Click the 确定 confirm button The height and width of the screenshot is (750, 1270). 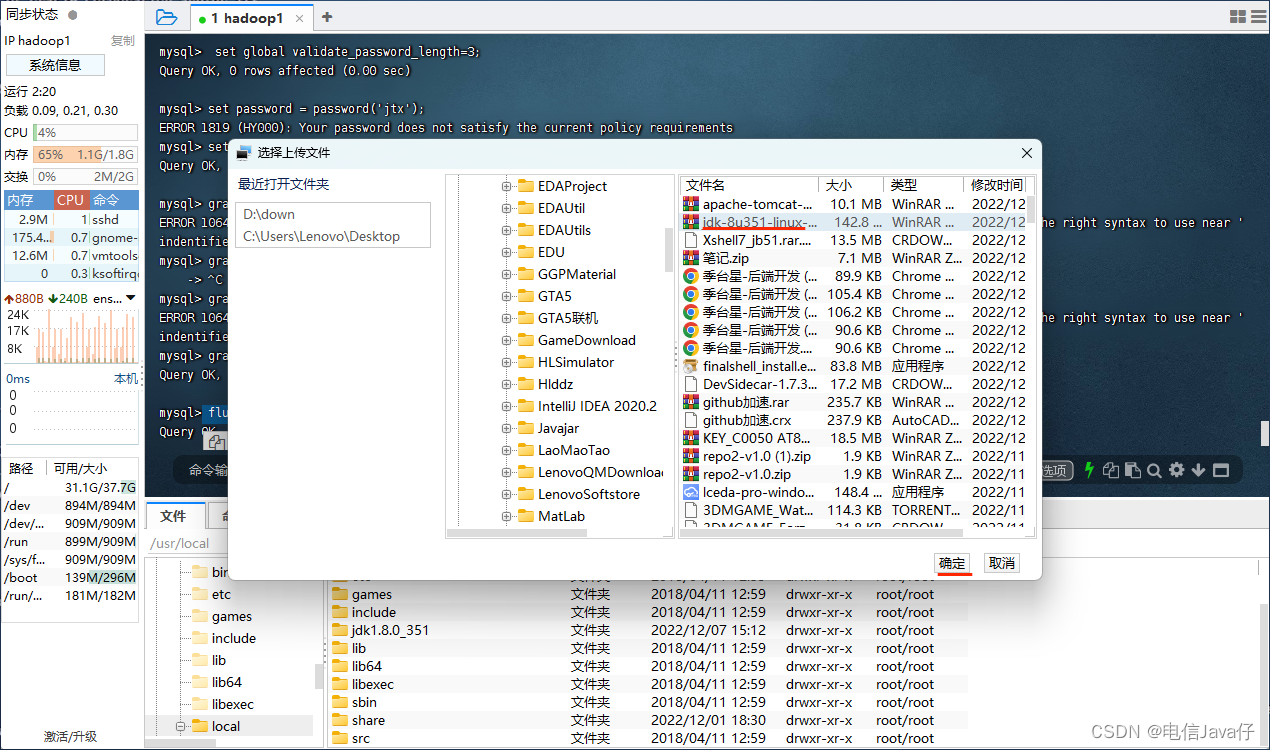coord(952,563)
